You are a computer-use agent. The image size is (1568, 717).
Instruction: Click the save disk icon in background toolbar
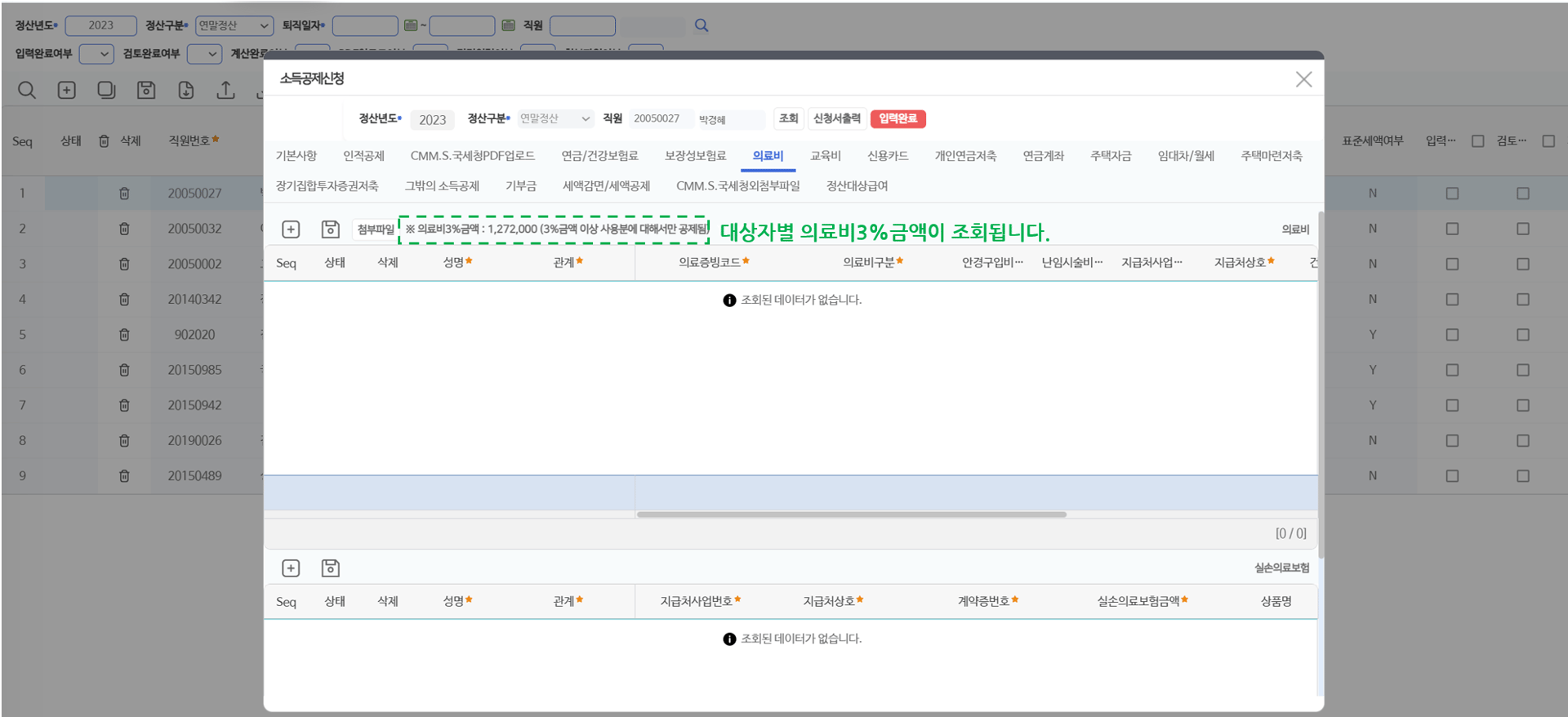(x=146, y=90)
